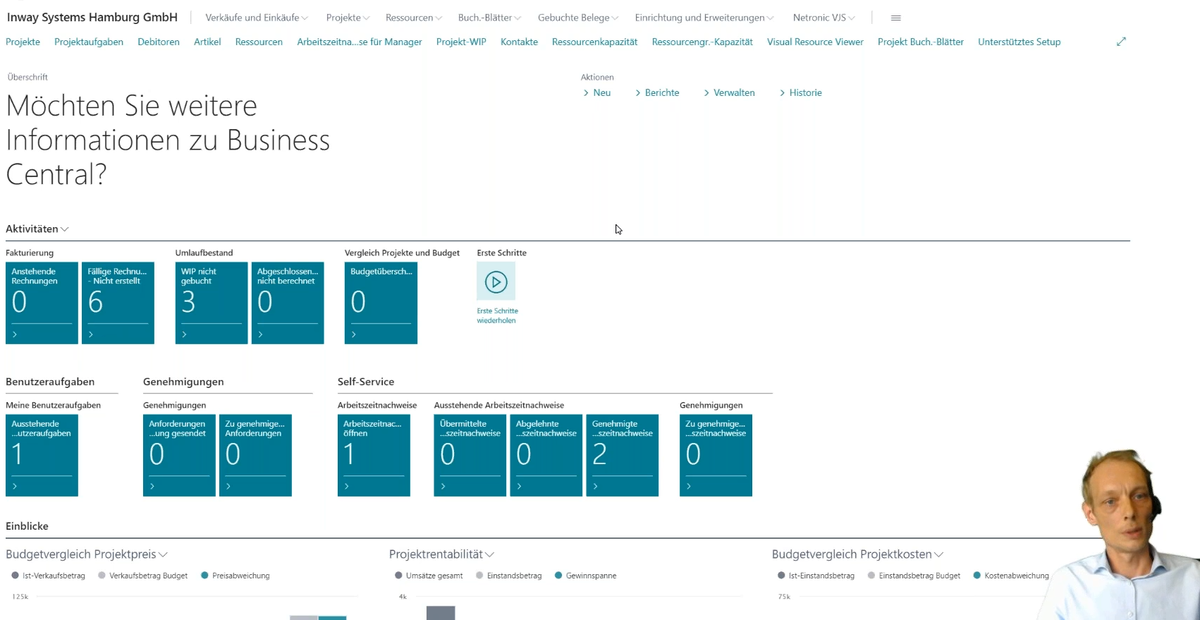The width and height of the screenshot is (1200, 620).
Task: Expand the Berichte actions group
Action: coord(657,93)
